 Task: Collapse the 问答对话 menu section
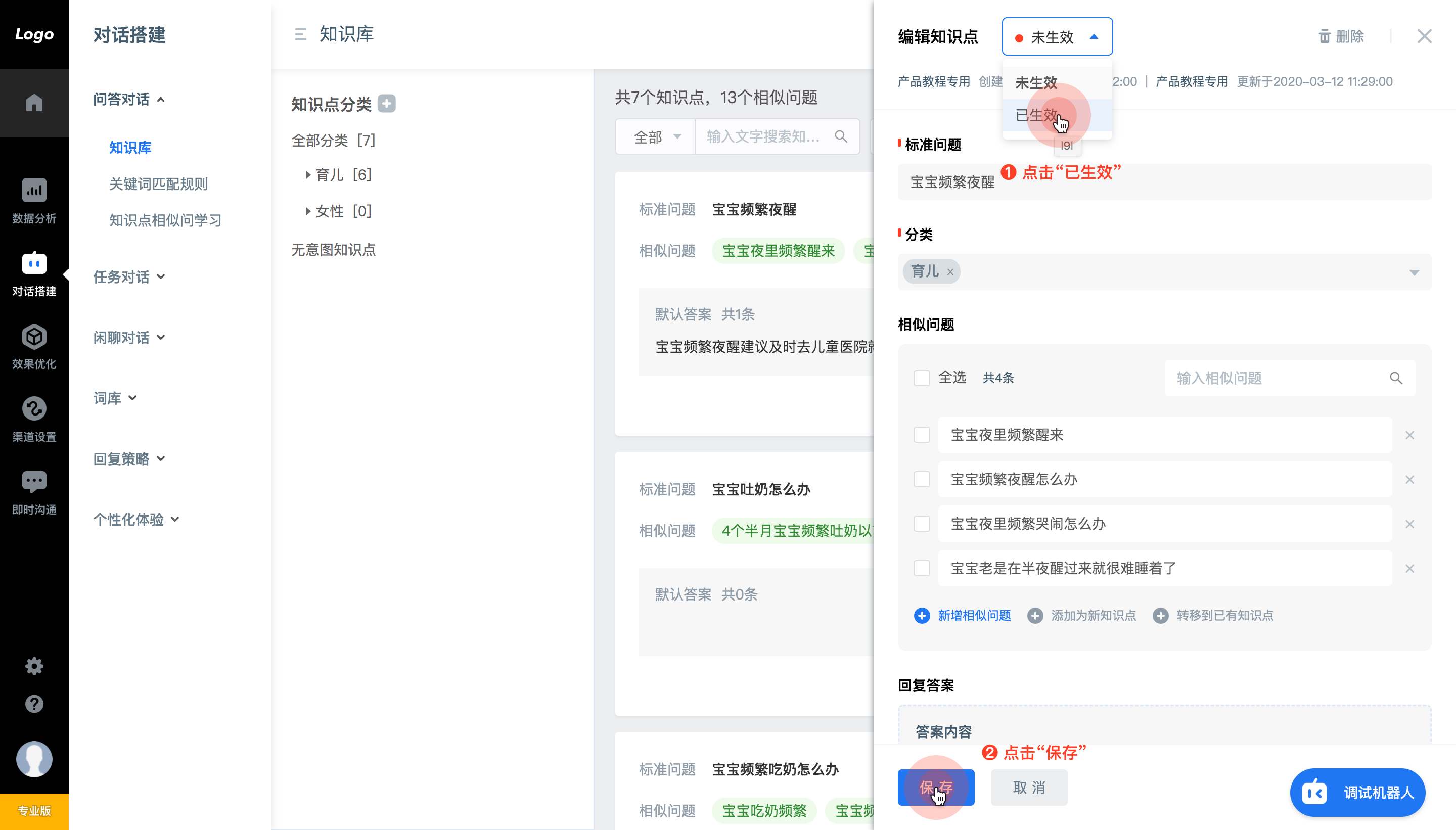129,99
